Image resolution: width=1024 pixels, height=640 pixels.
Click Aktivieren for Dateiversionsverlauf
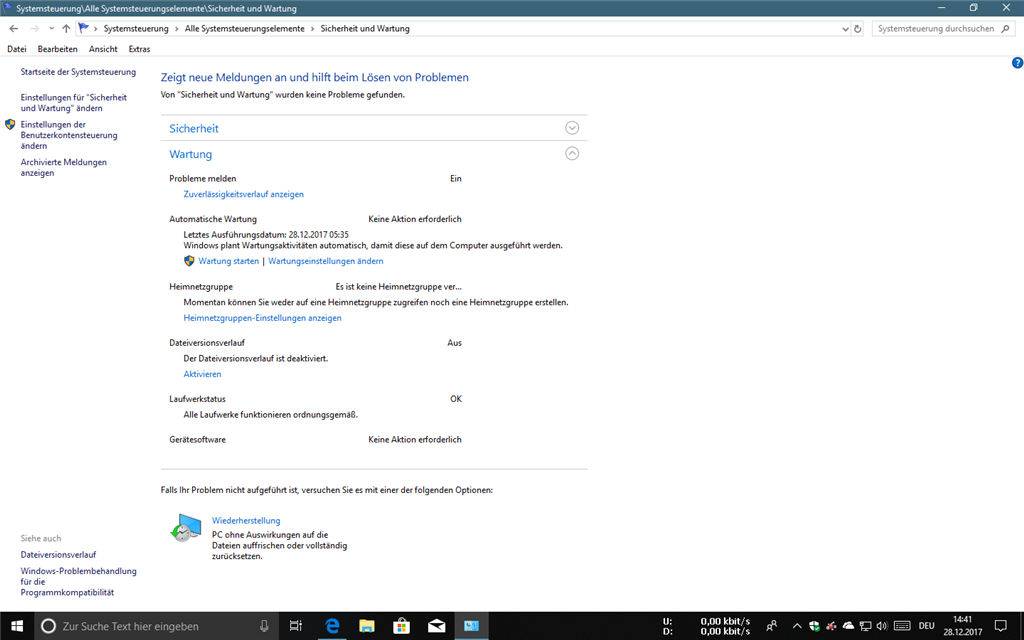click(202, 374)
